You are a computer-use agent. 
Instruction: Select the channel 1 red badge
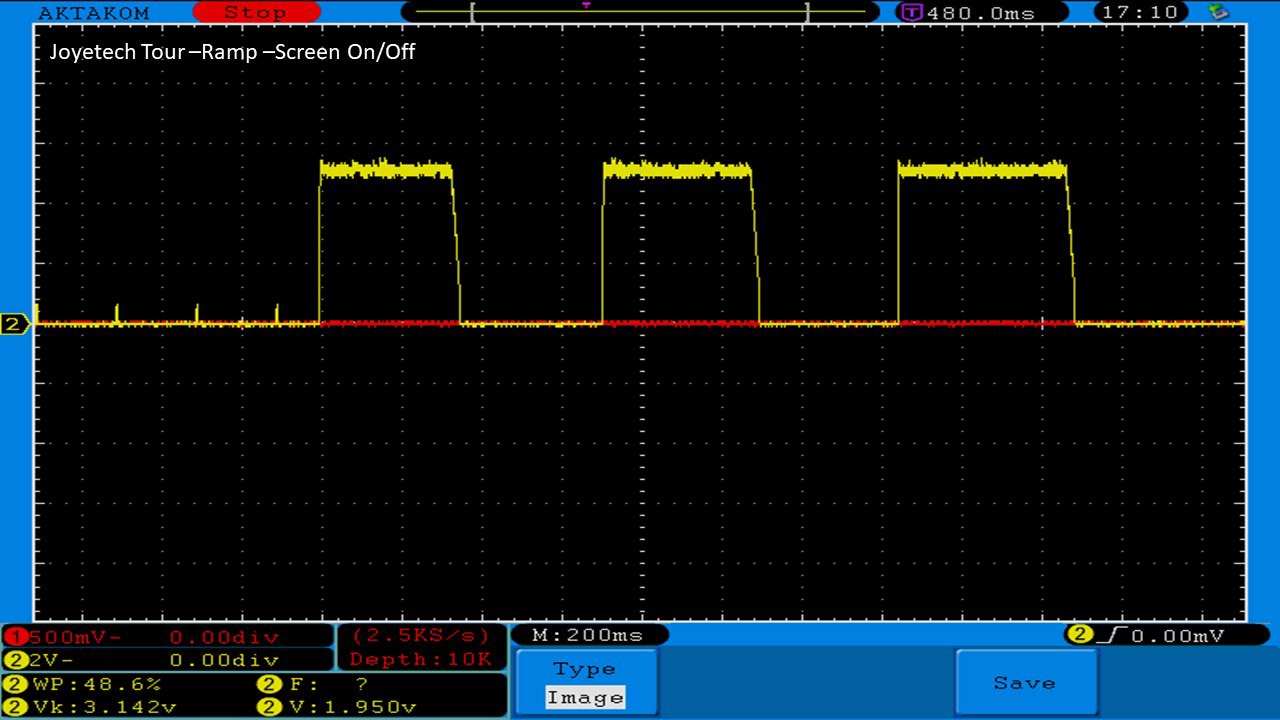[14, 637]
